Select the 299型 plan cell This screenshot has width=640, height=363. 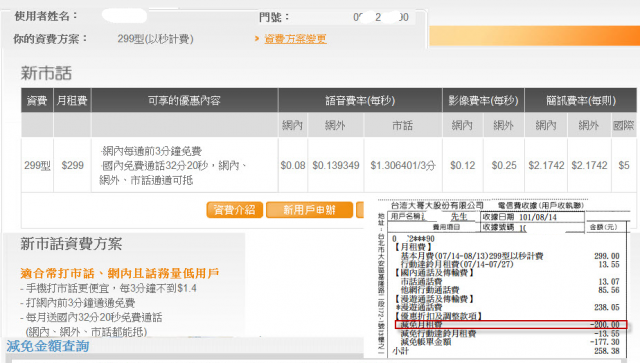coord(37,165)
